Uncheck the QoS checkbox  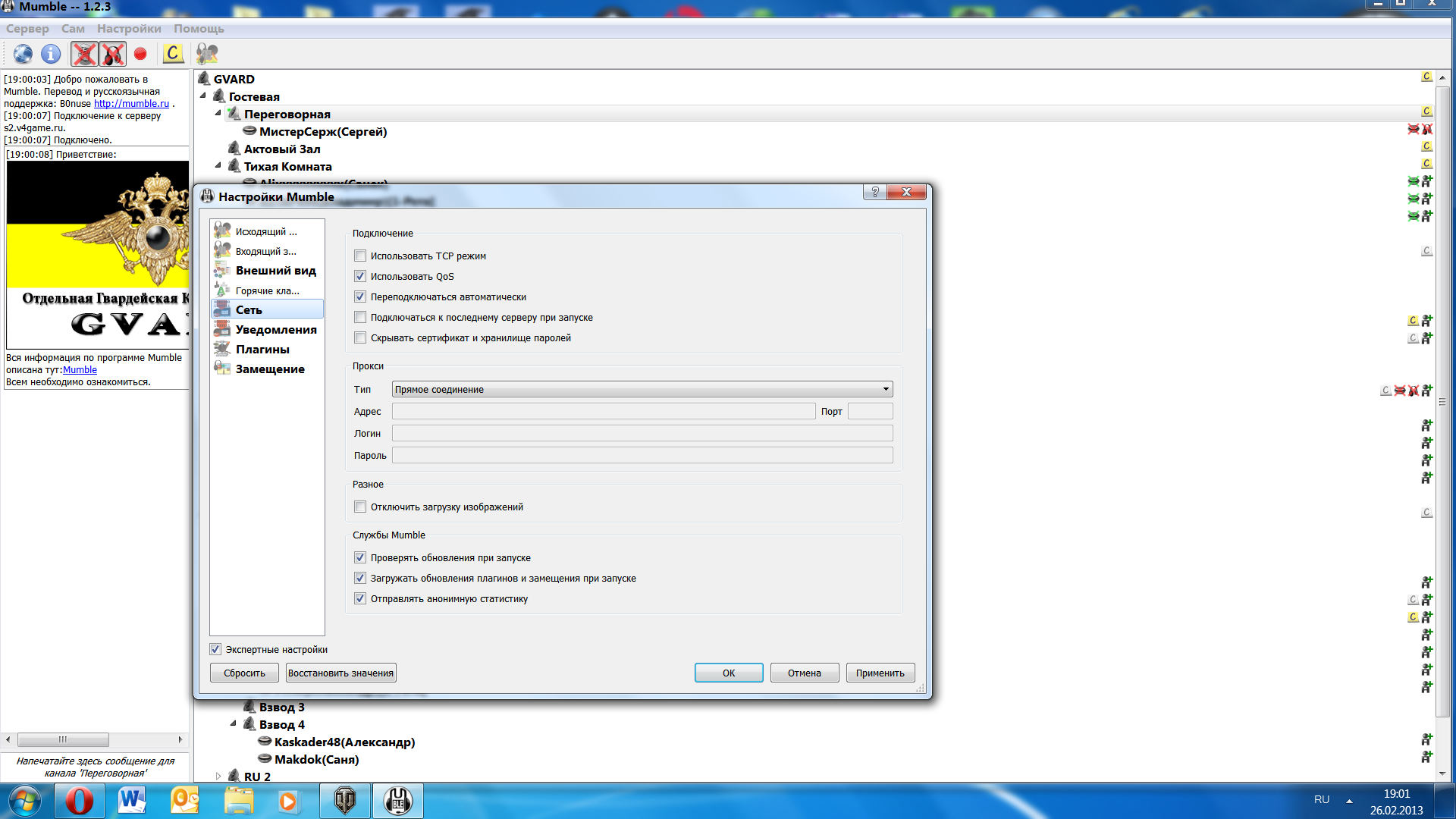[360, 277]
